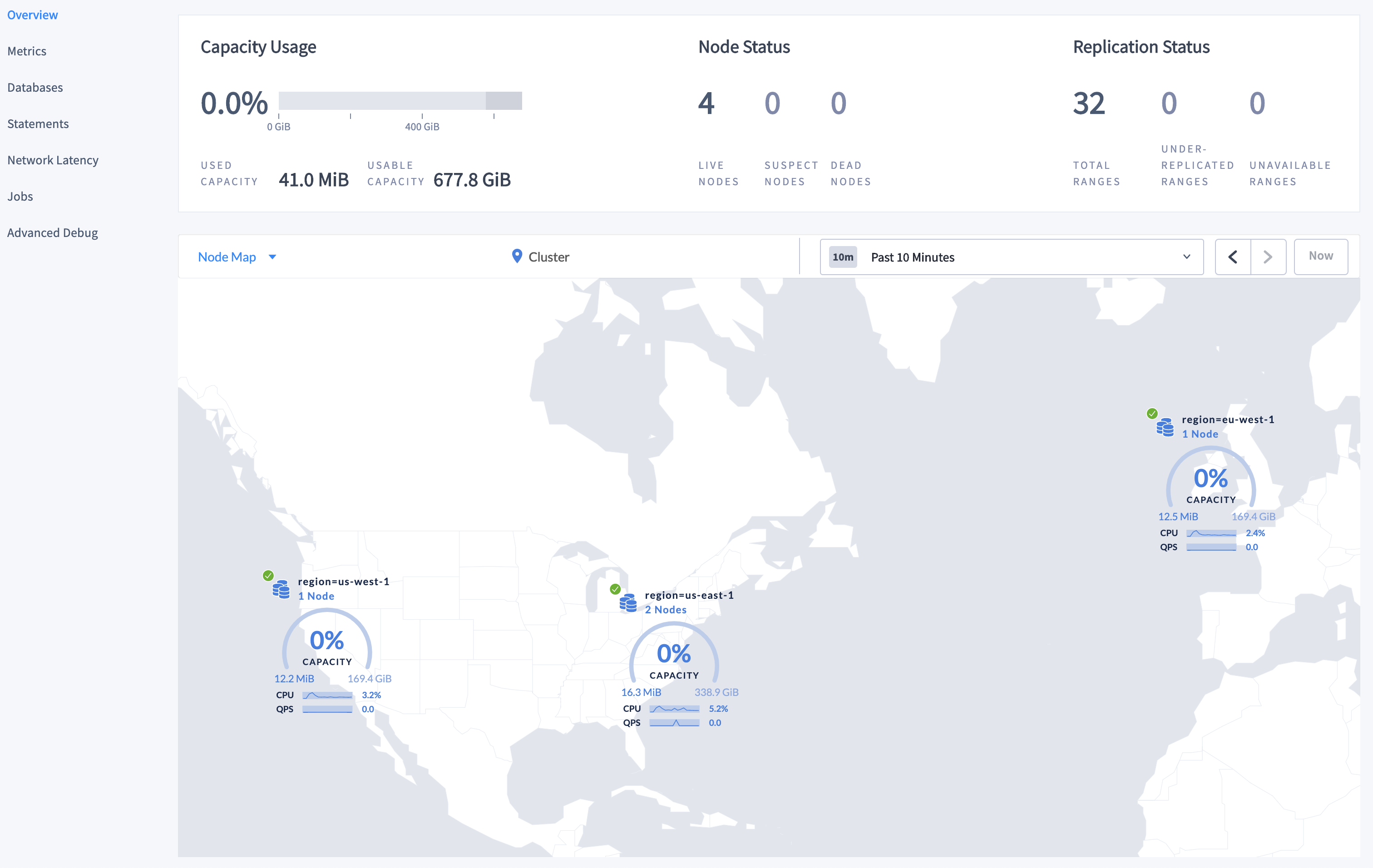Open the Past 10 Minutes time range dropdown
Image resolution: width=1373 pixels, height=868 pixels.
[1009, 257]
